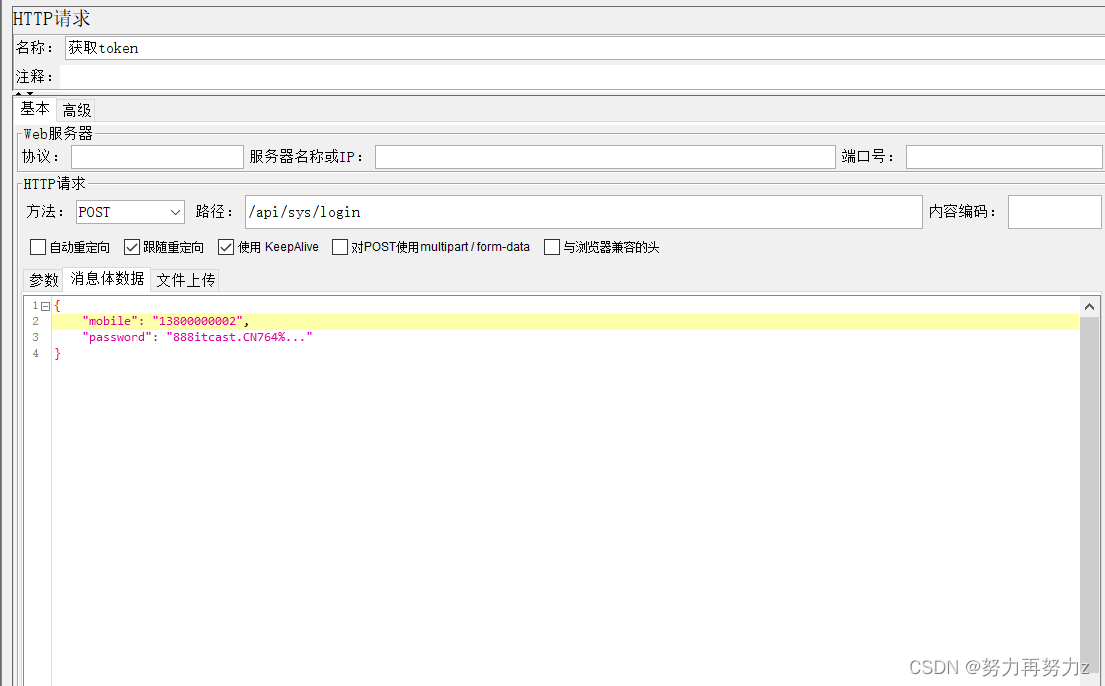1105x686 pixels.
Task: Disable the 使用KeepAlive option
Action: [226, 247]
